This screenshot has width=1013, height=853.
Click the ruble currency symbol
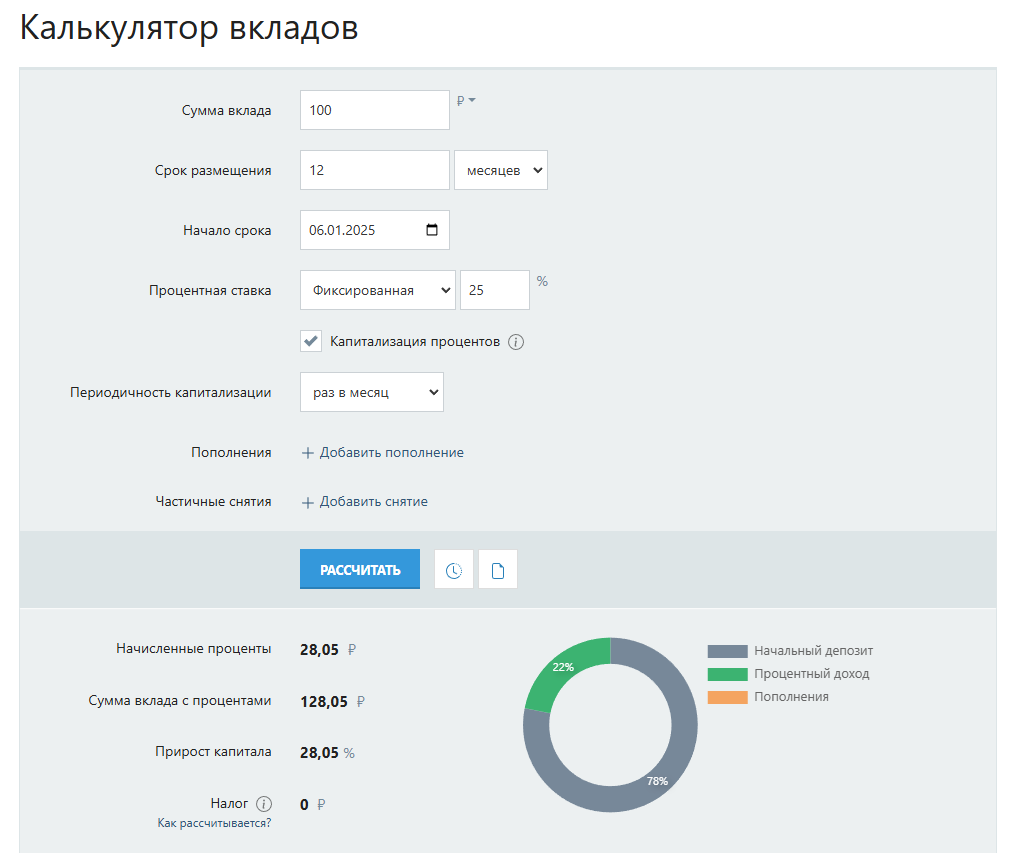click(461, 101)
